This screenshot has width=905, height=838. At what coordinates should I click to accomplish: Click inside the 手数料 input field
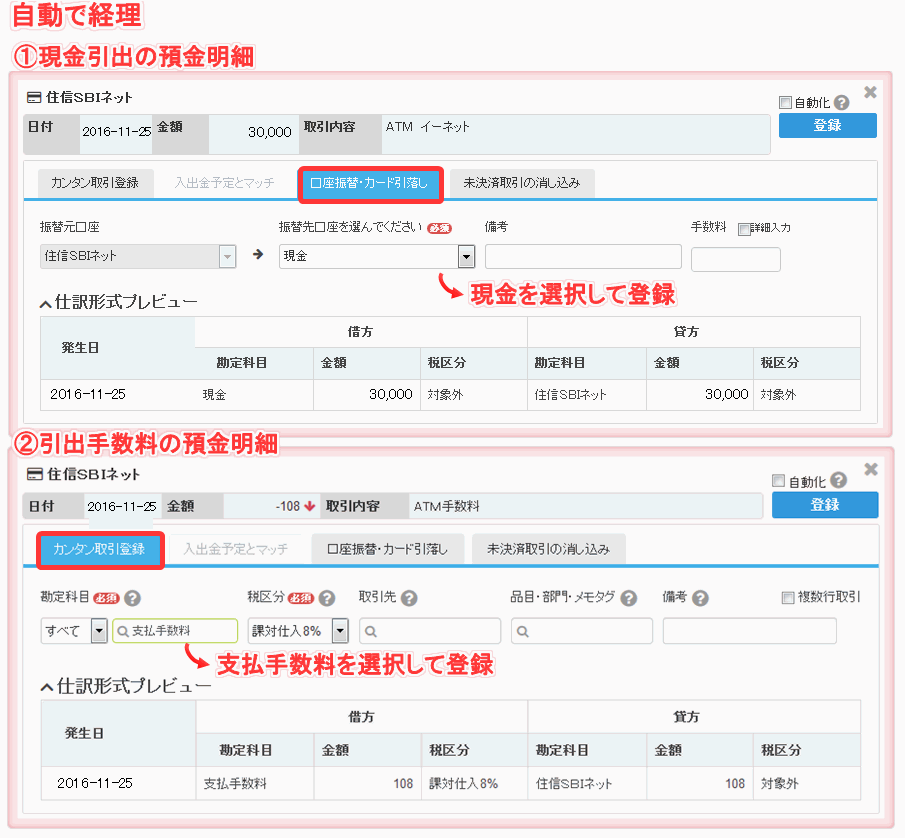click(735, 258)
